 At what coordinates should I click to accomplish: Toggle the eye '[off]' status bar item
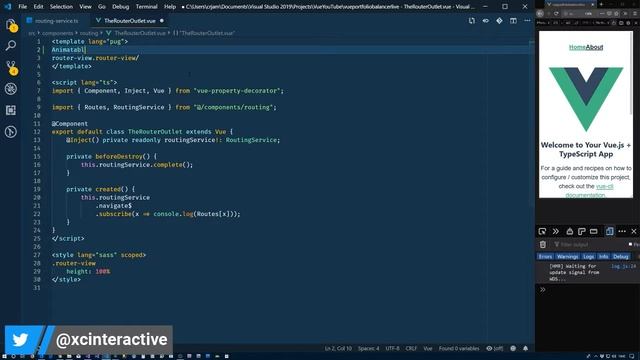[494, 348]
